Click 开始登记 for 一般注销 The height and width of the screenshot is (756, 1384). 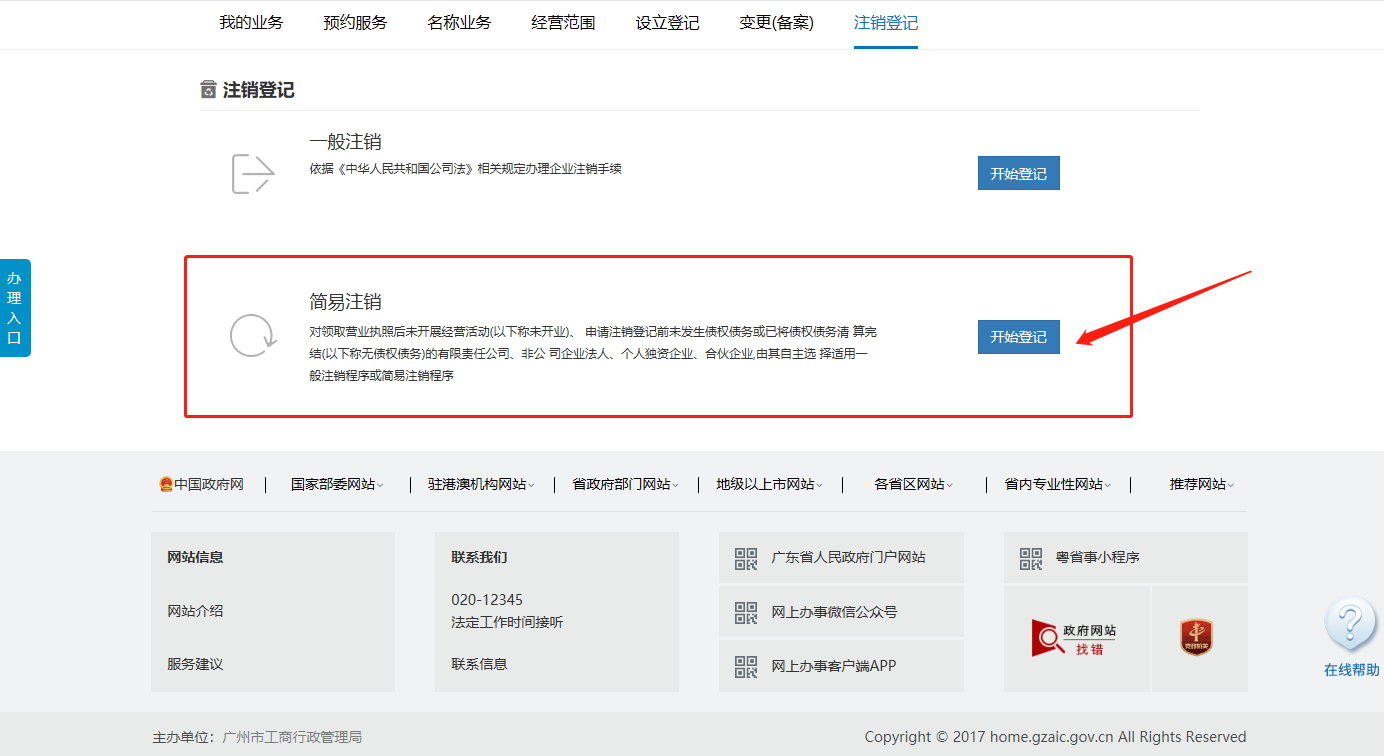coord(1018,172)
